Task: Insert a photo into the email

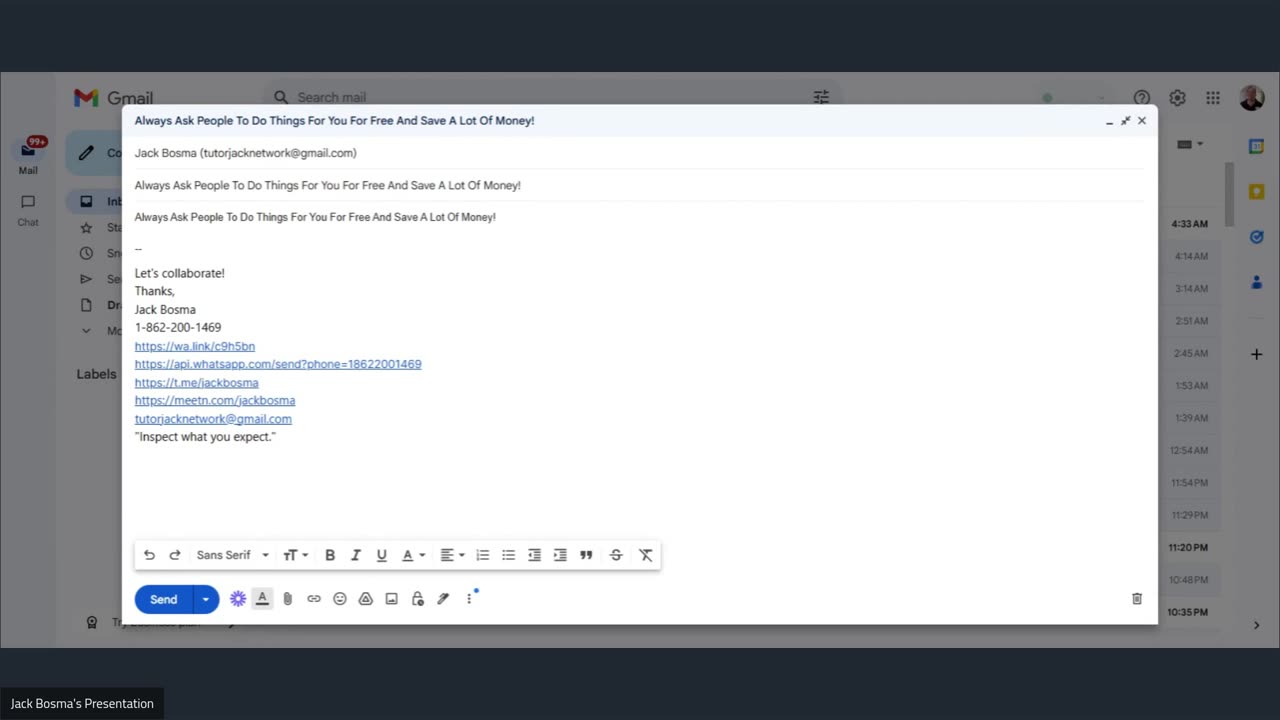Action: click(x=392, y=599)
